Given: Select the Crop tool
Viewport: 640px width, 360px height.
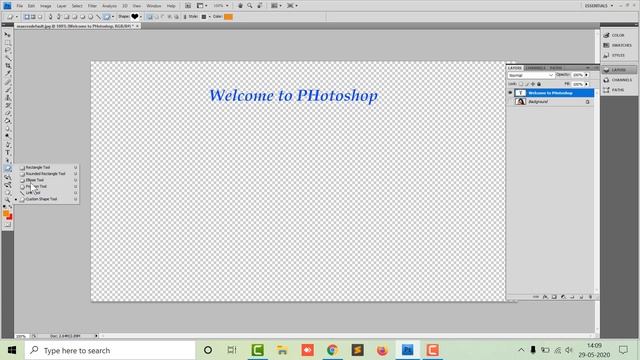Looking at the screenshot, I should [7, 66].
